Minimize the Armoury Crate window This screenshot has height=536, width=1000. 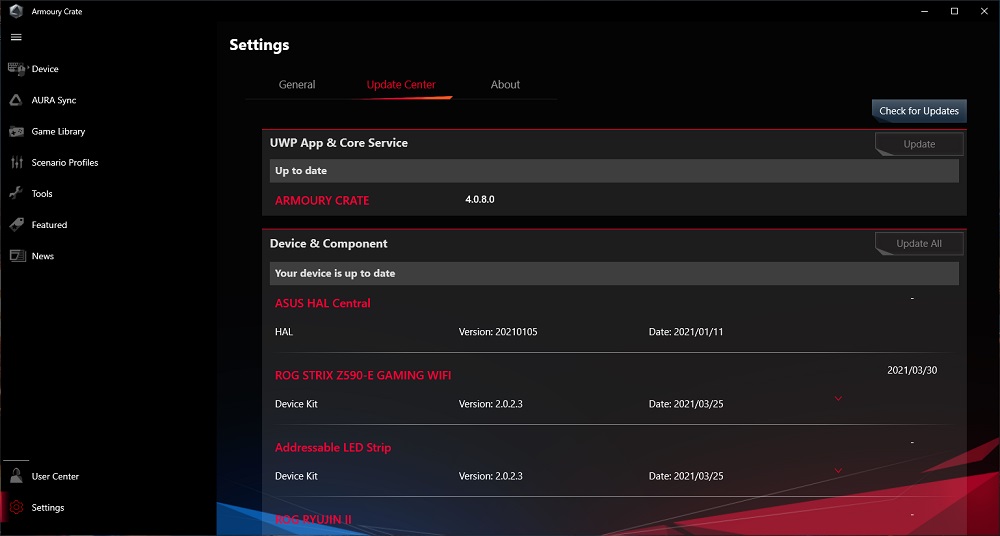click(x=924, y=11)
